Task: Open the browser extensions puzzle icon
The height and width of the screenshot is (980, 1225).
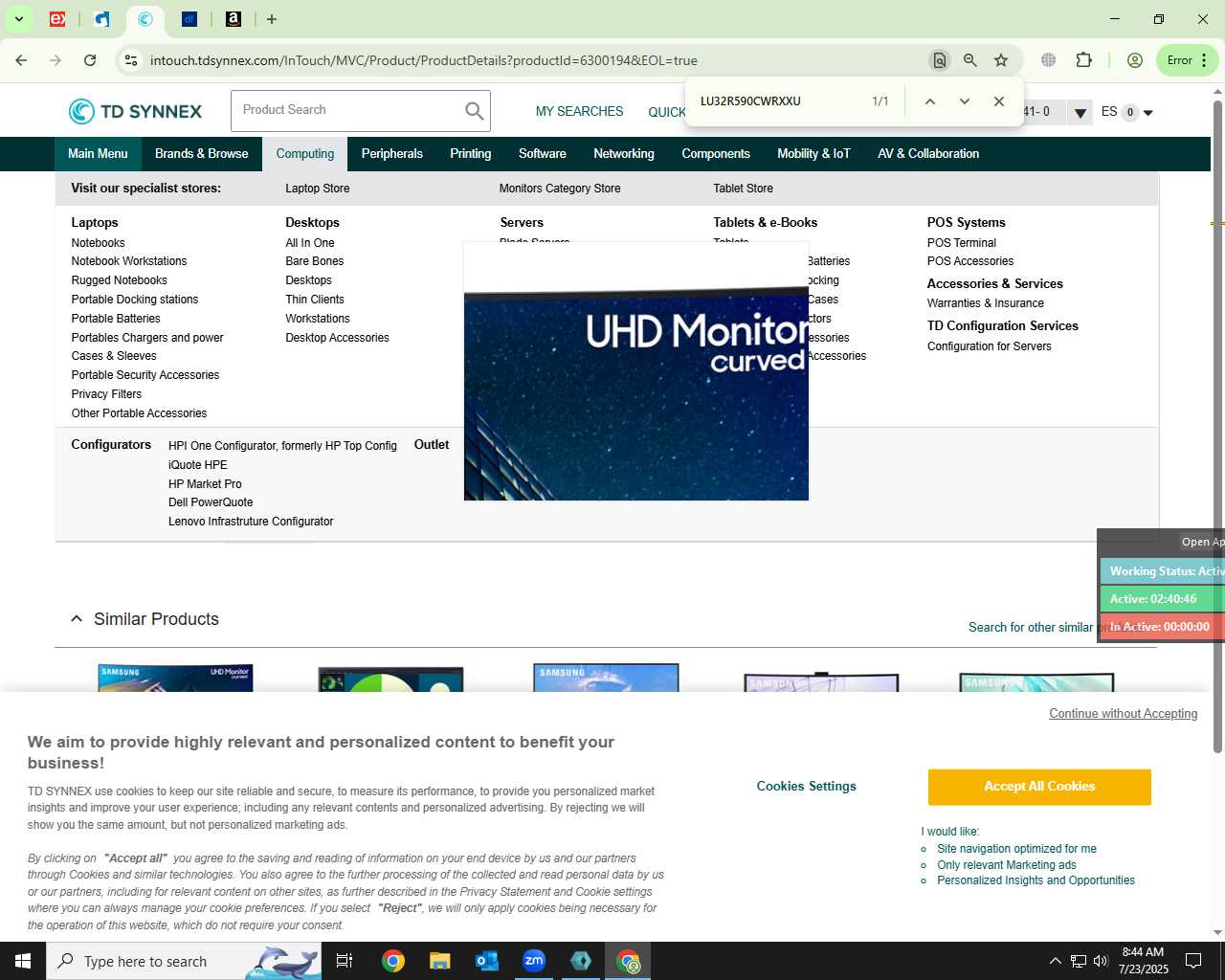Action: [x=1083, y=60]
